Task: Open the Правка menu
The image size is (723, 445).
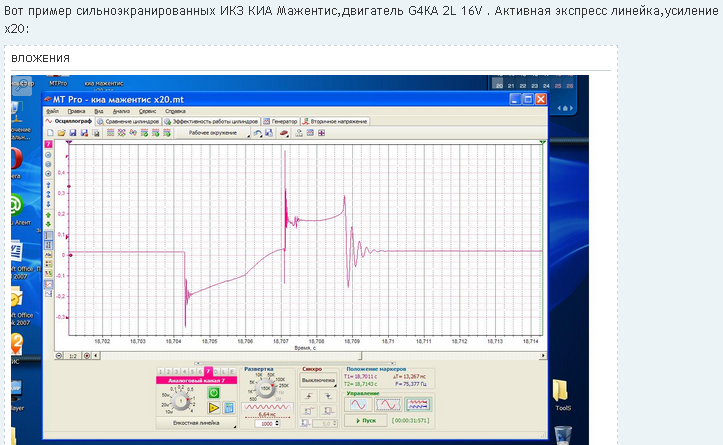Action: click(76, 111)
